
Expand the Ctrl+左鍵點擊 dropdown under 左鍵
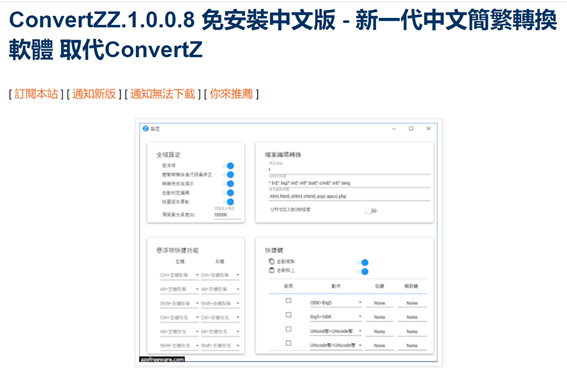179,275
